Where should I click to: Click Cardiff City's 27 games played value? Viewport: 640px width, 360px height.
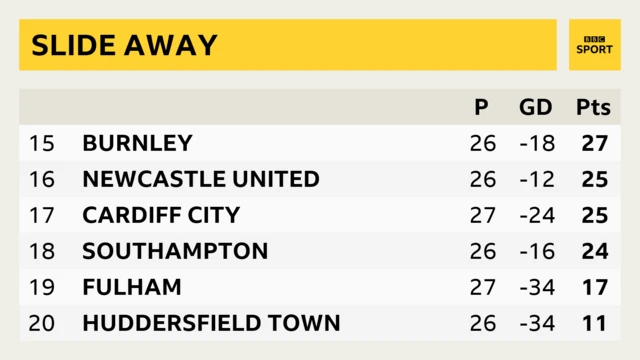coord(483,215)
